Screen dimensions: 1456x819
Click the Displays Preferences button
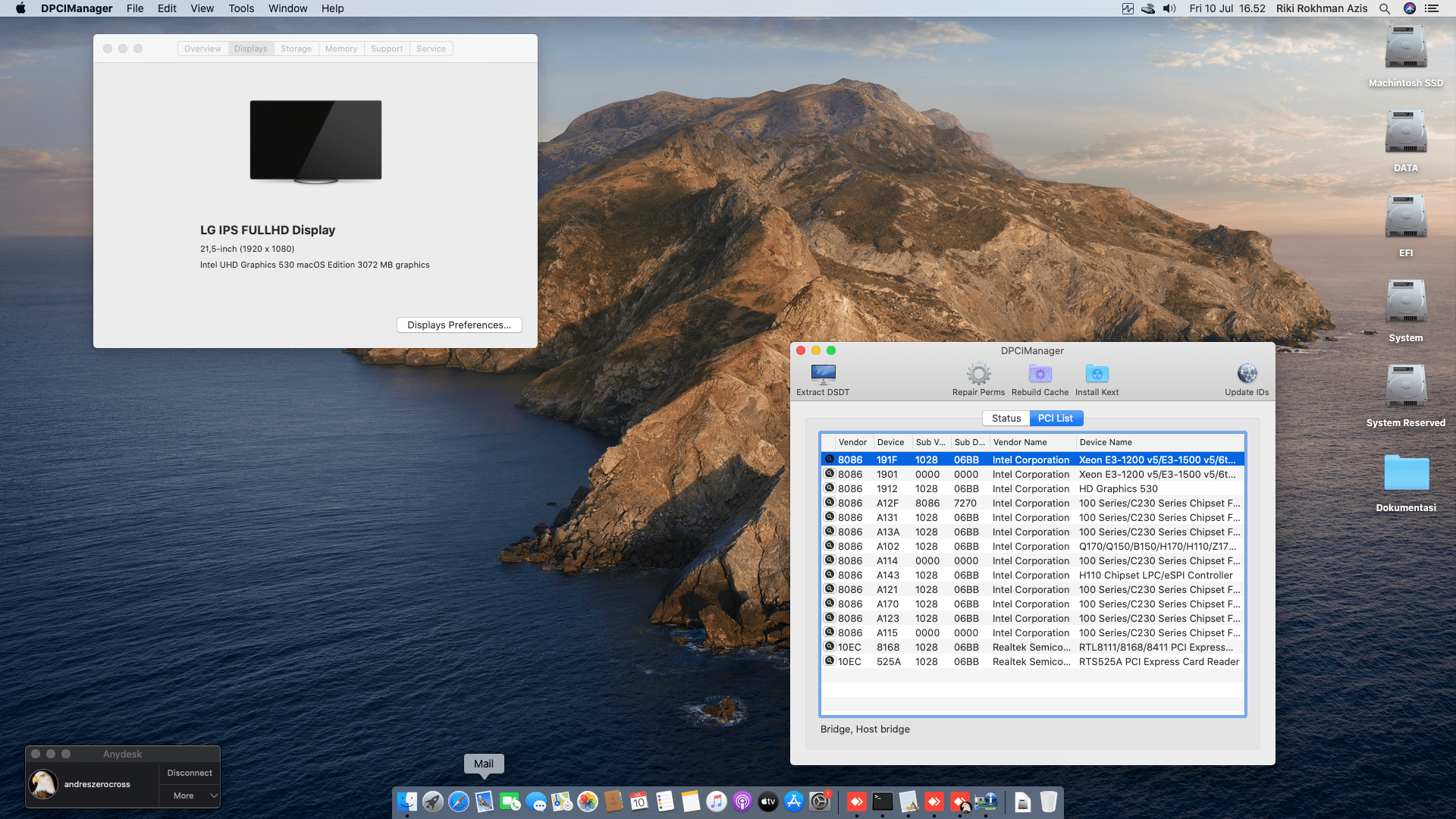click(459, 325)
